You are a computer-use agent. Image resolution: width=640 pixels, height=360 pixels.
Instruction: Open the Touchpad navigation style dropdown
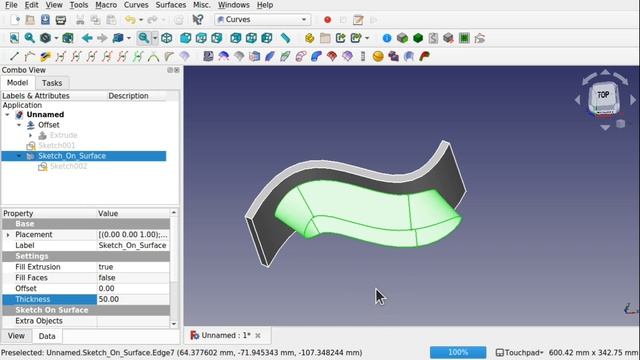(x=520, y=352)
